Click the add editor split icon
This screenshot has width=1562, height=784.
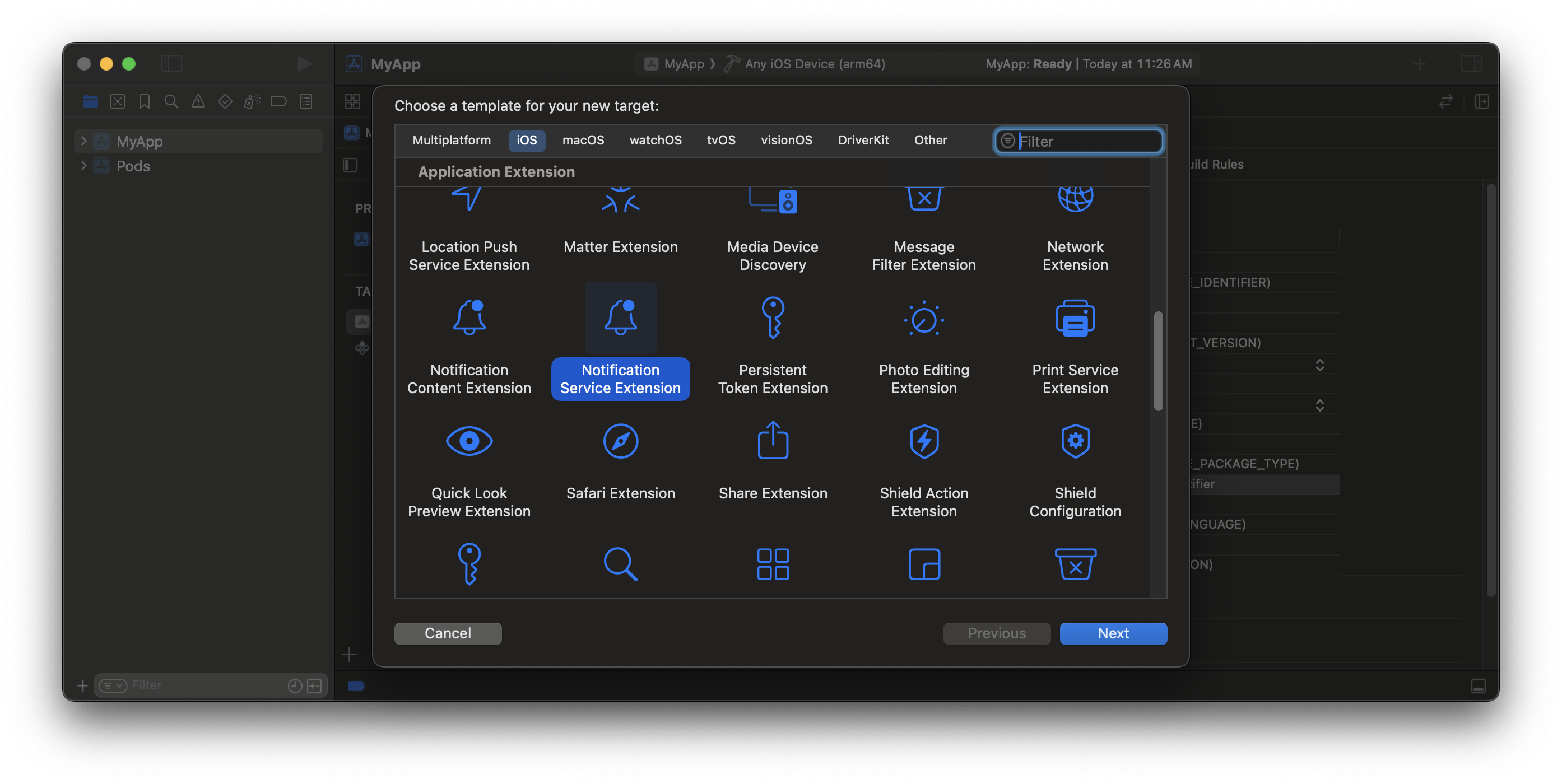click(x=1481, y=101)
